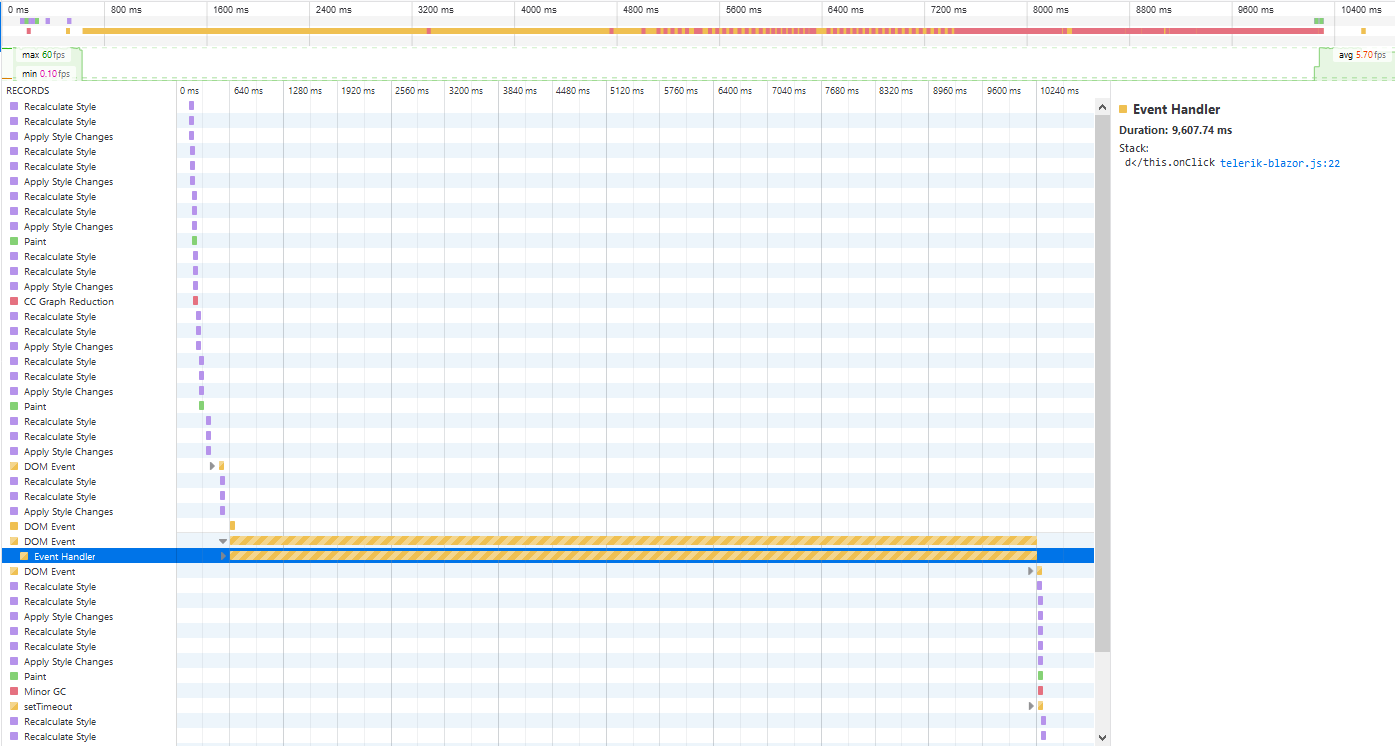
Task: Click the yellow setTimeout marker square
Action: 14,706
